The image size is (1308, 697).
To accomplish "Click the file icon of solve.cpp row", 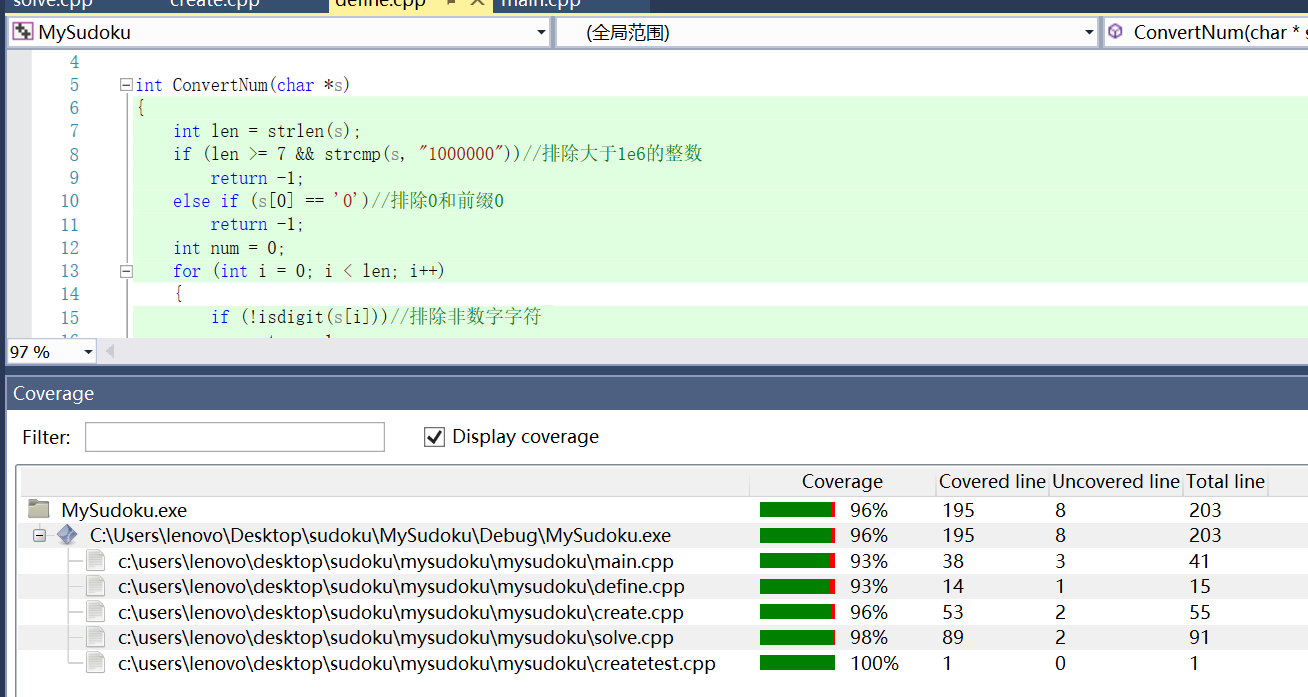I will 96,637.
